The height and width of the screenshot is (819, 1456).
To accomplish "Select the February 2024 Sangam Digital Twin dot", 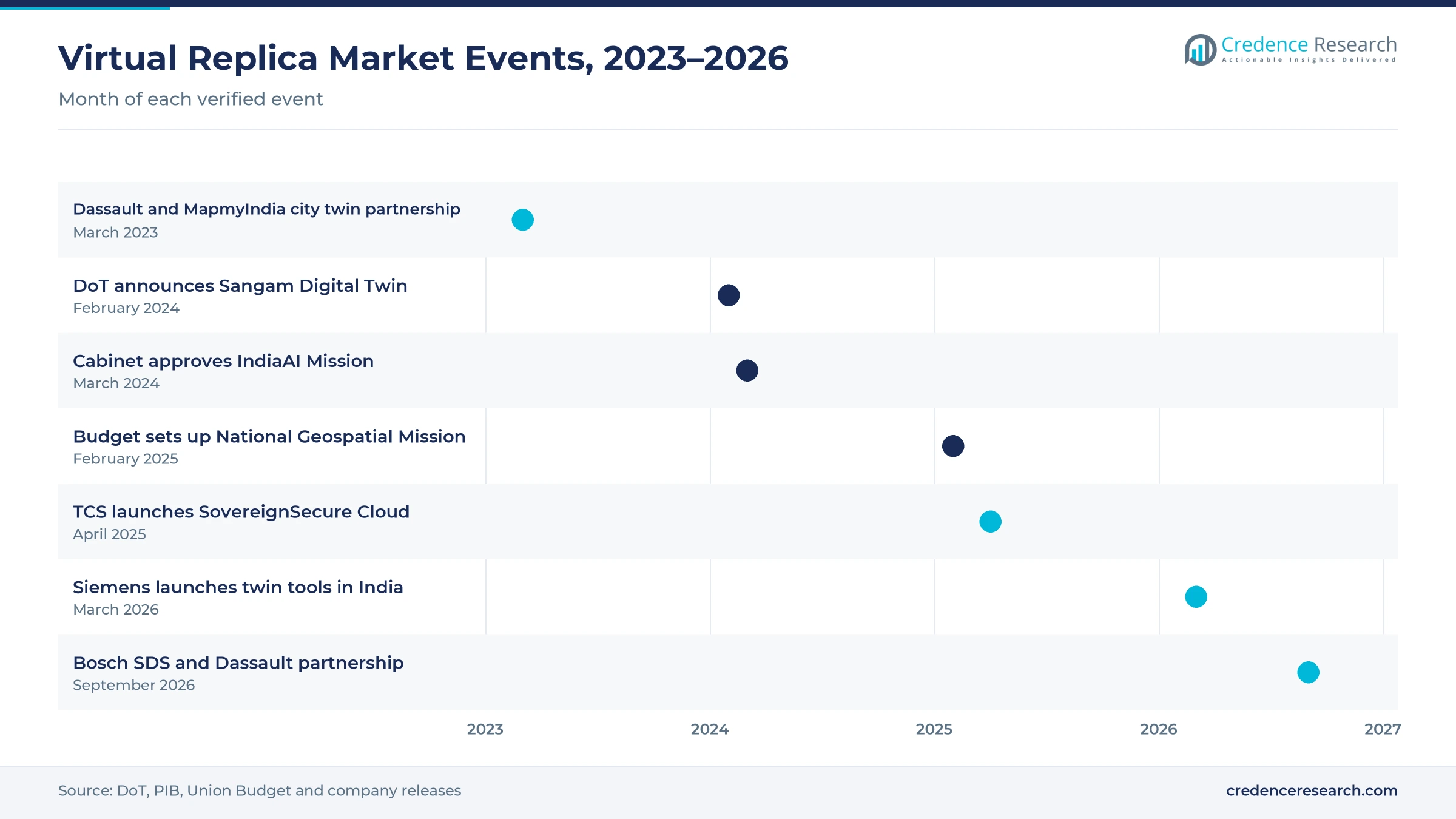I will pos(729,295).
